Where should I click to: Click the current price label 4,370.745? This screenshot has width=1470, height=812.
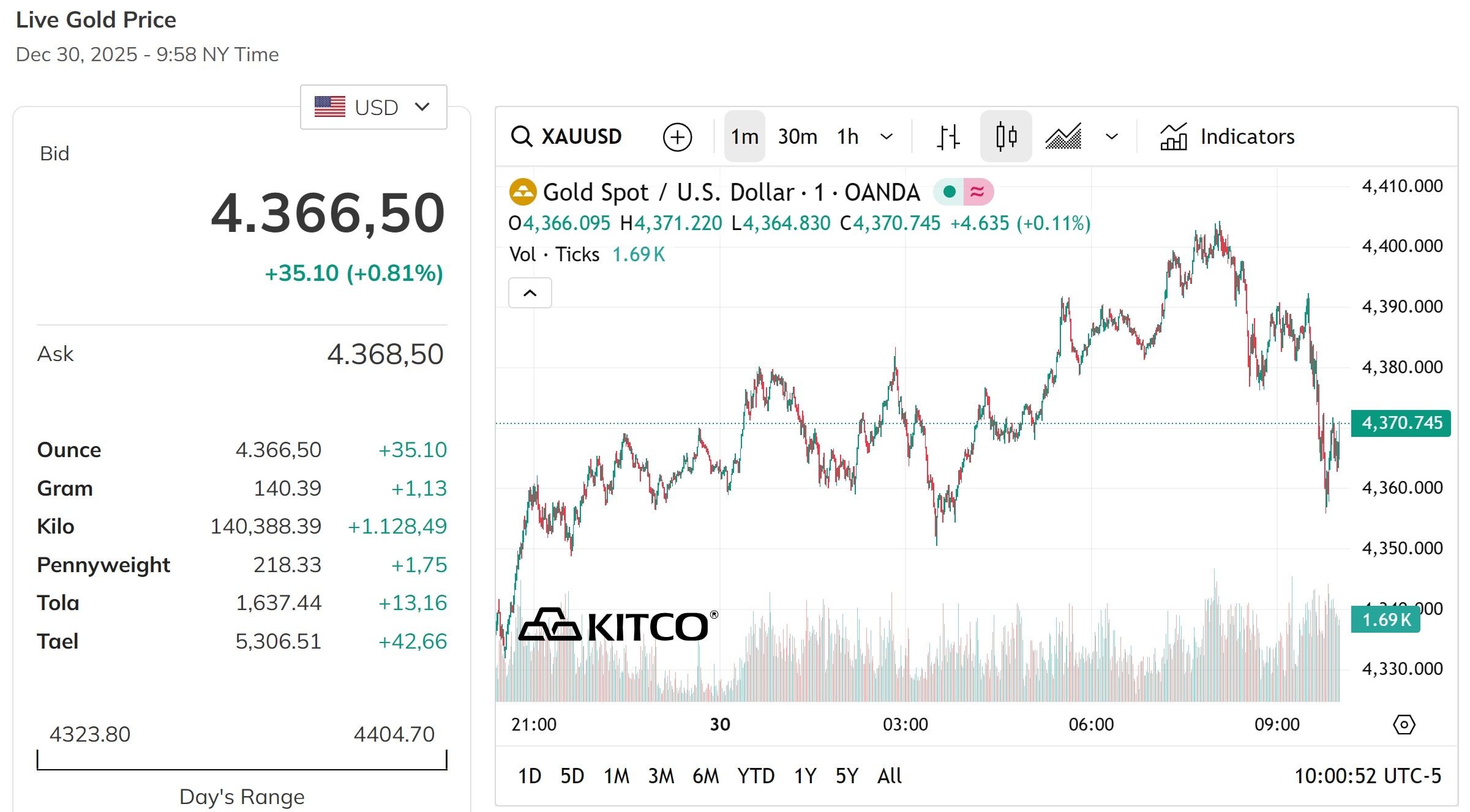point(1401,423)
